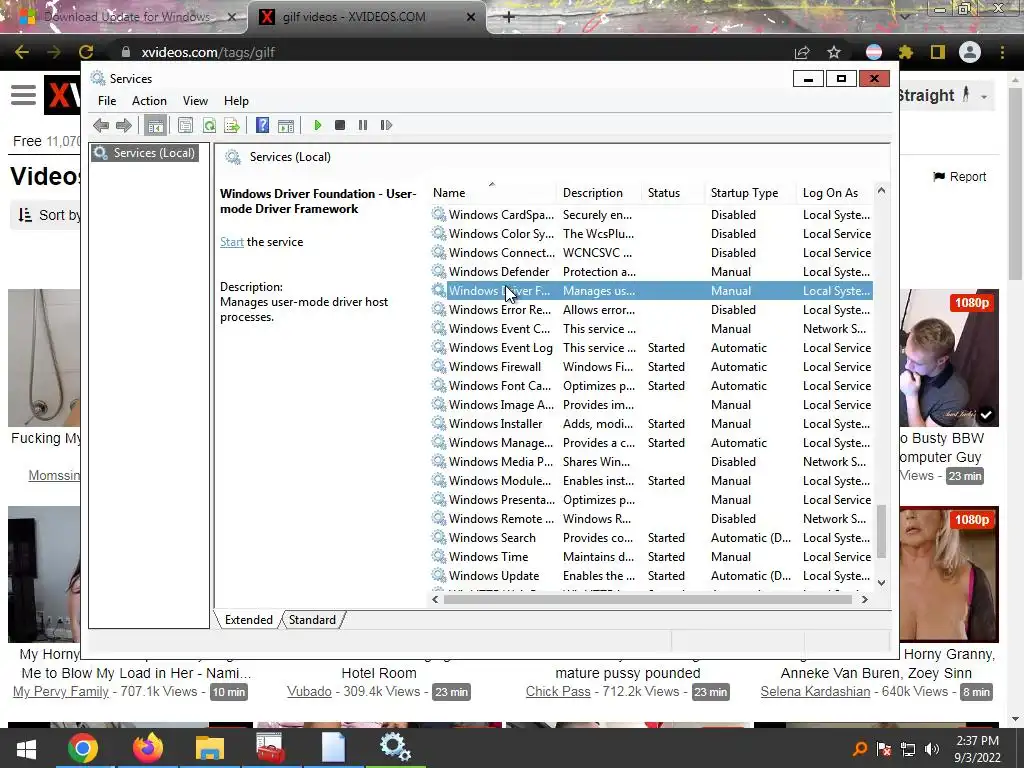Open the Help menu in Services
Screen dimensions: 1024x768
tap(236, 101)
